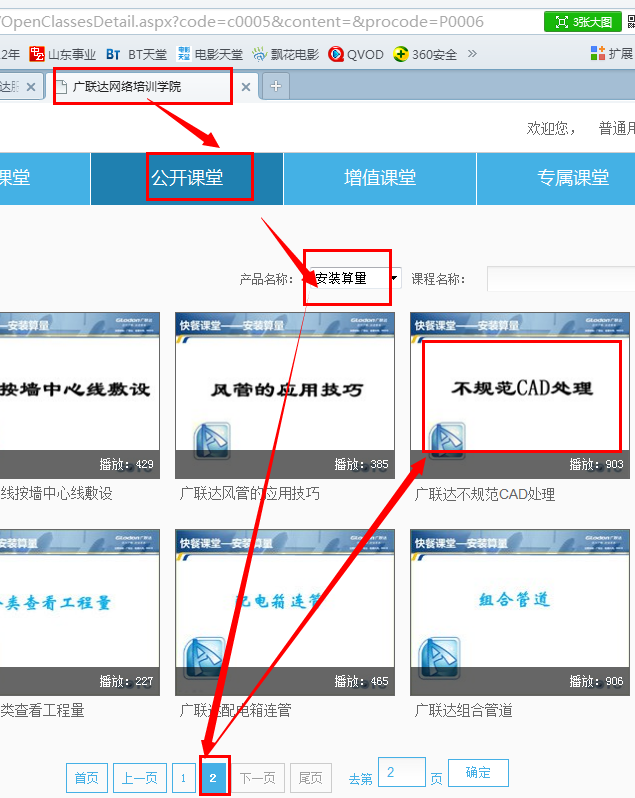This screenshot has width=635, height=798.
Task: Select the 专属课堂 navigation tab
Action: (556, 178)
